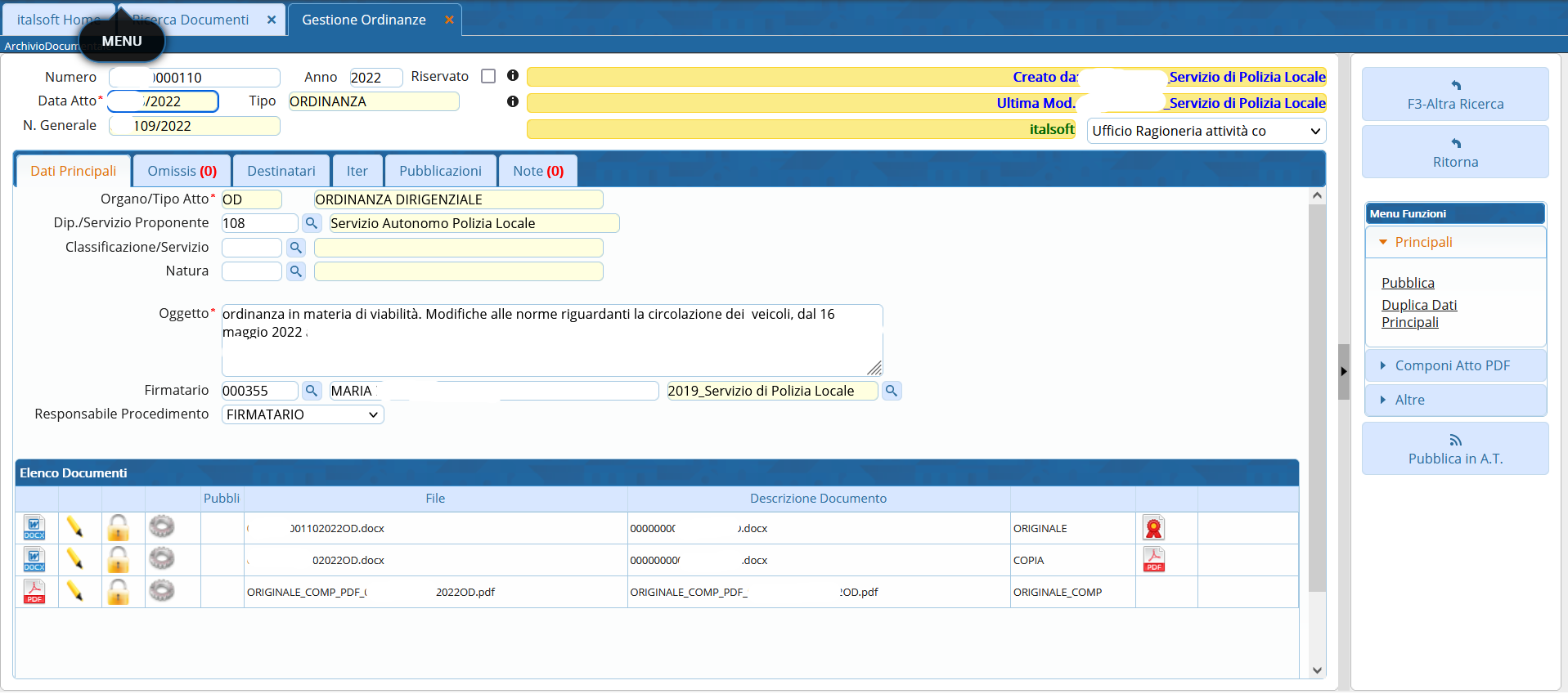Expand the Altre functions section
This screenshot has height=694, width=1568.
1409,401
